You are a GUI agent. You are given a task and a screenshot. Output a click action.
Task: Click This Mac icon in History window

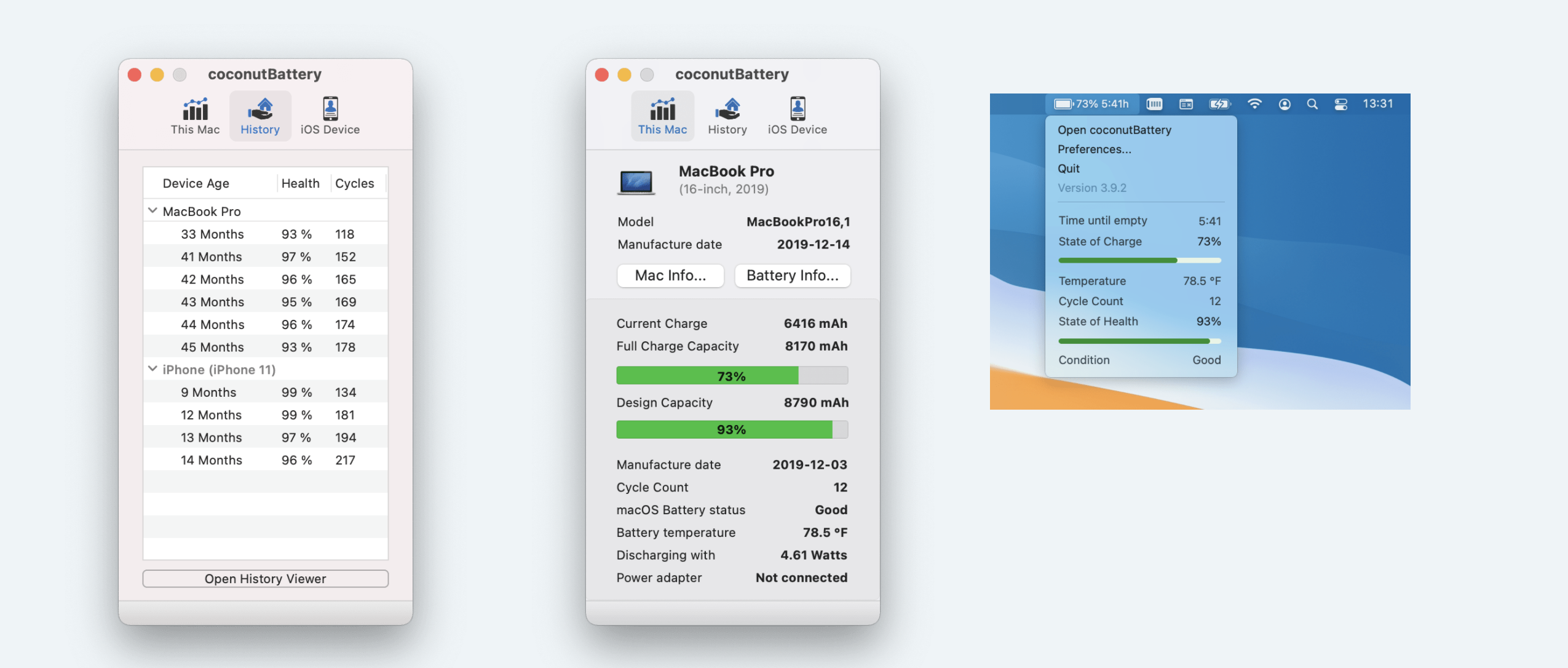(195, 109)
